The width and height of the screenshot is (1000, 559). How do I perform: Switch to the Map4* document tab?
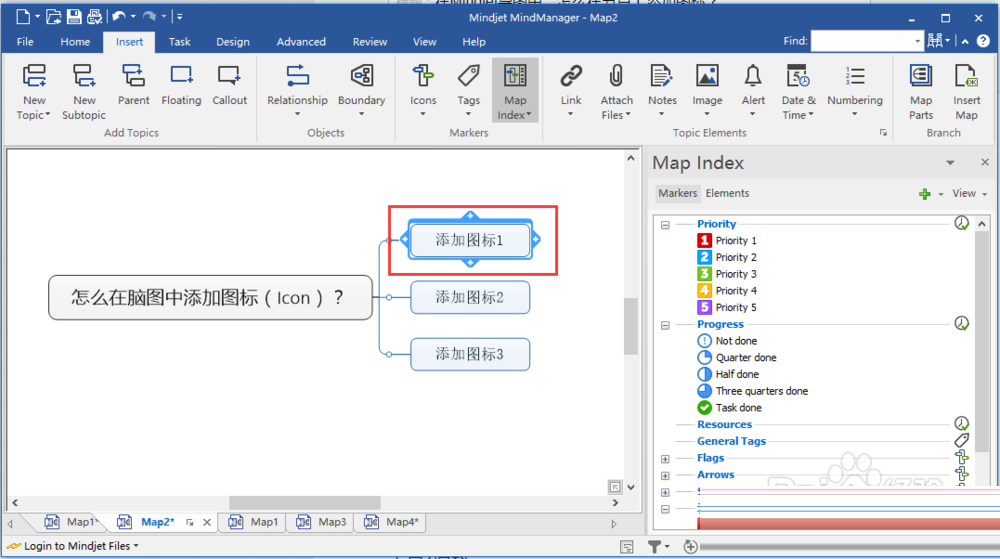(x=392, y=522)
